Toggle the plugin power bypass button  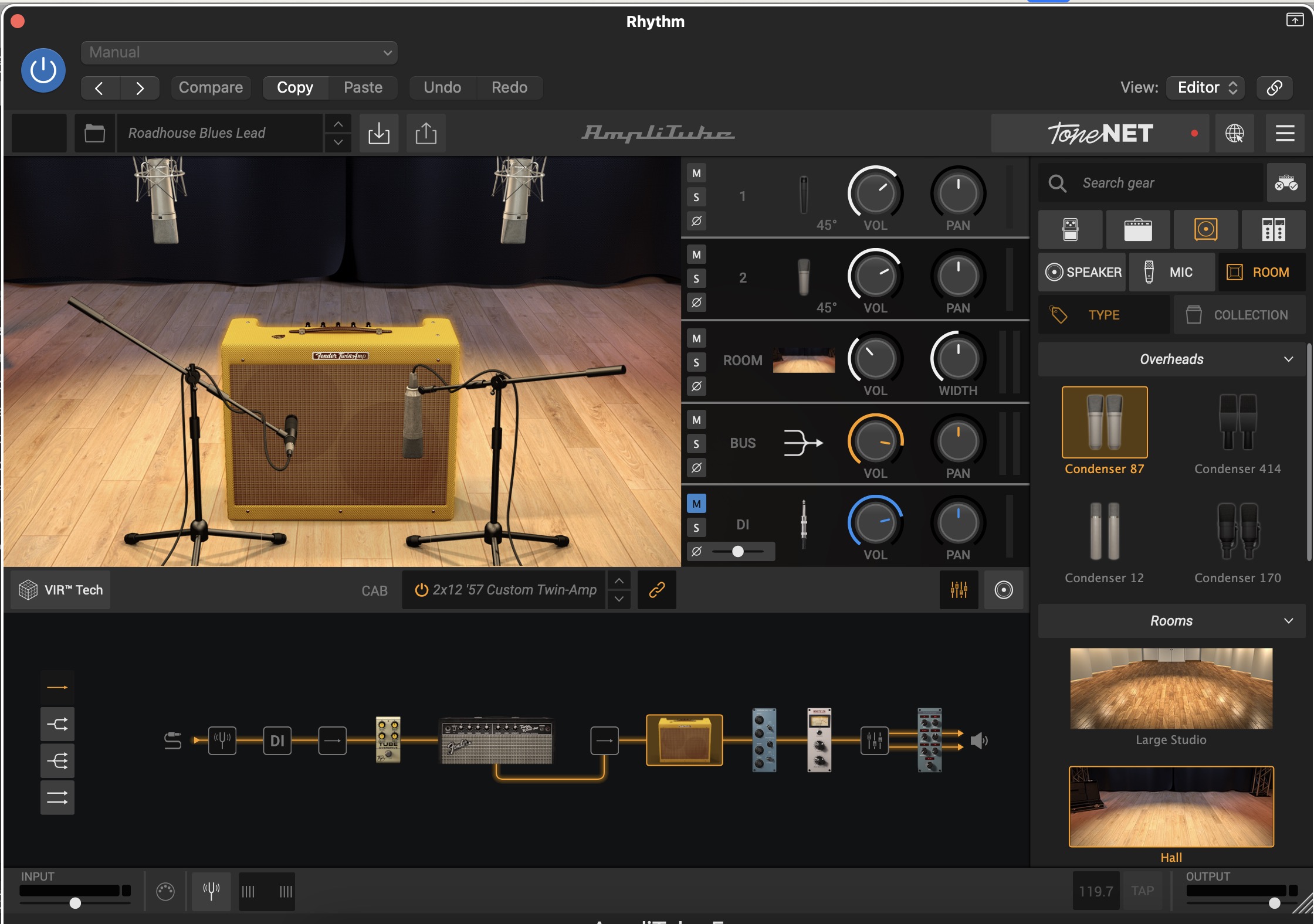[x=43, y=70]
